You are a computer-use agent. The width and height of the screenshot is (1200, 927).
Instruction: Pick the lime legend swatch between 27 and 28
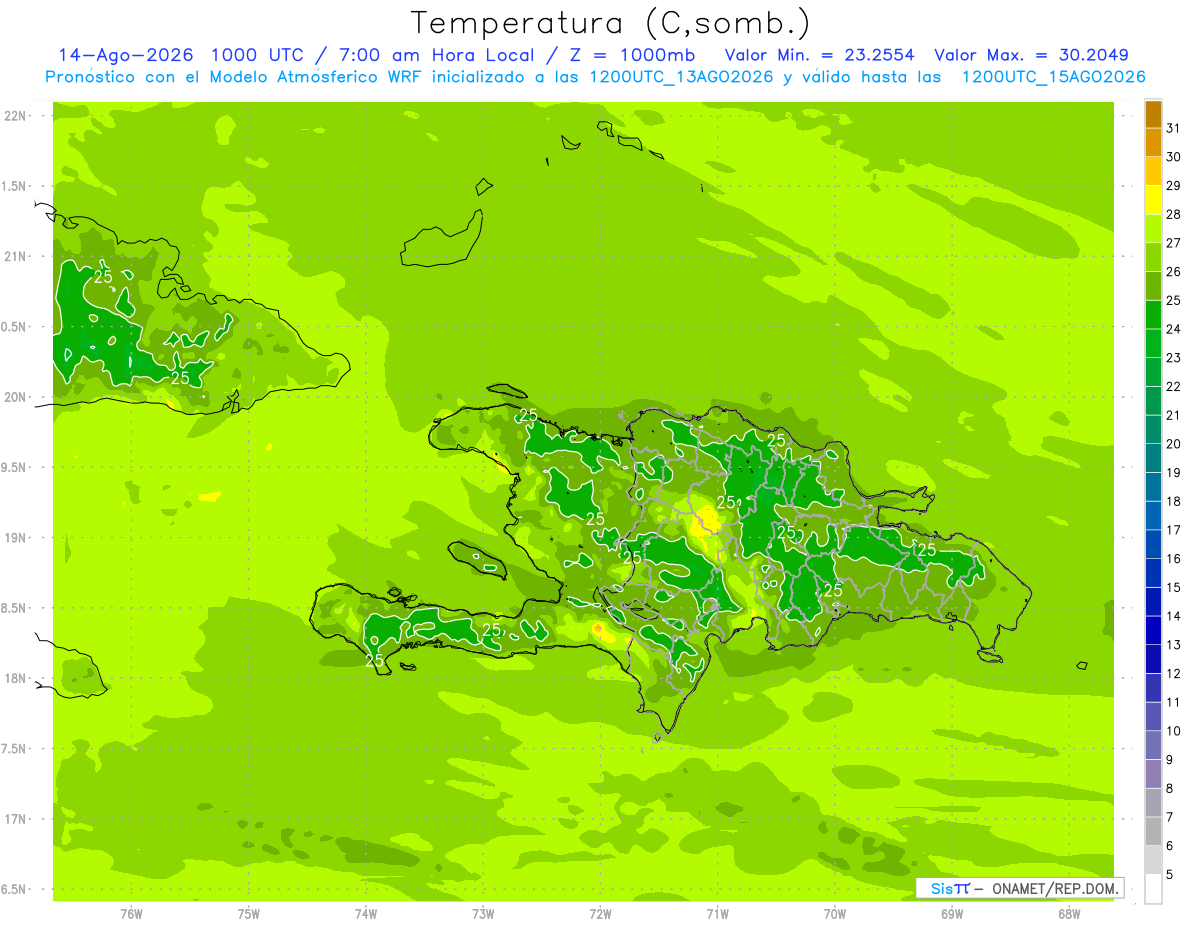pyautogui.click(x=1153, y=228)
